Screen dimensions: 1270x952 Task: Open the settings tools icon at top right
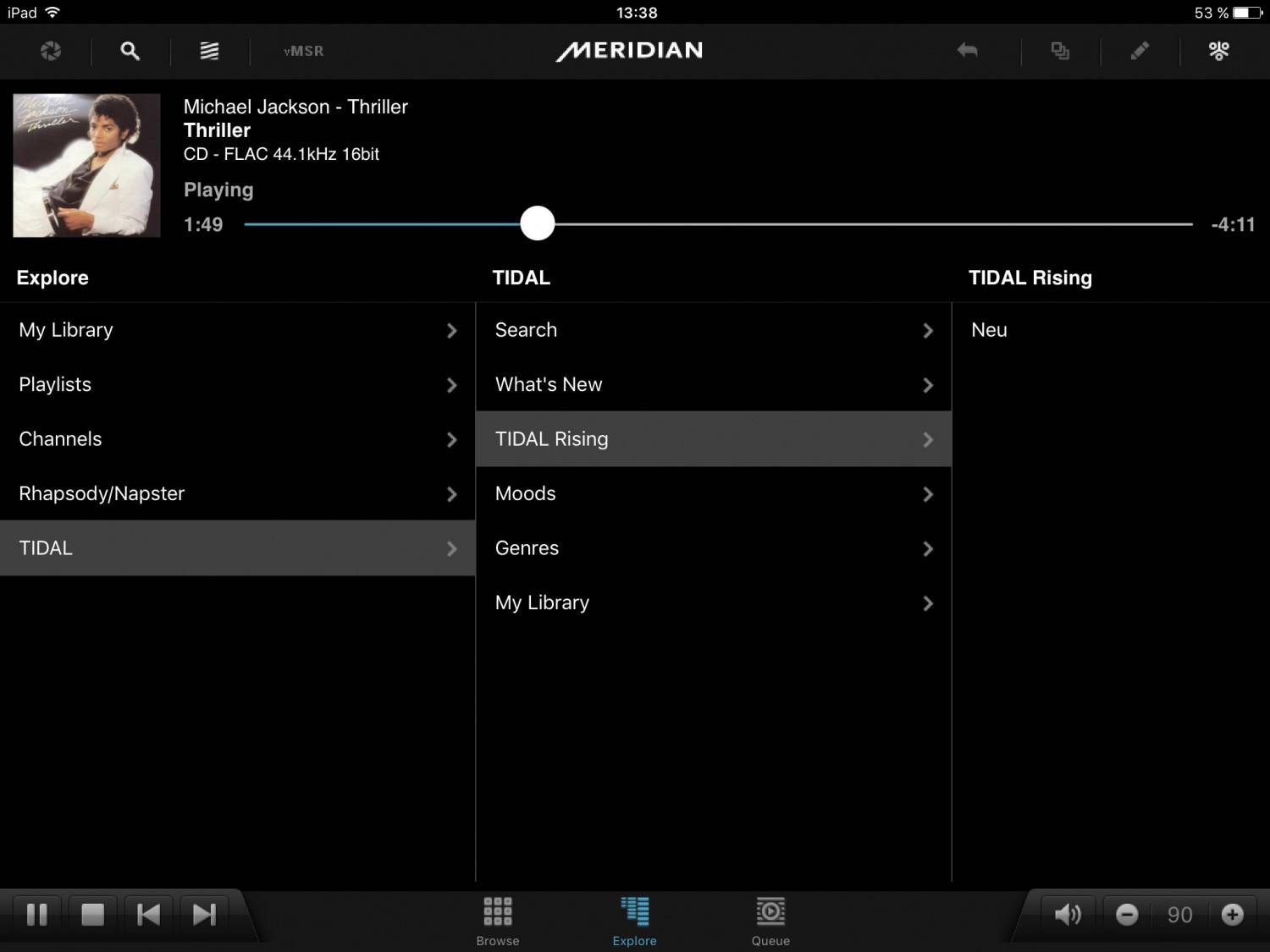point(1218,51)
